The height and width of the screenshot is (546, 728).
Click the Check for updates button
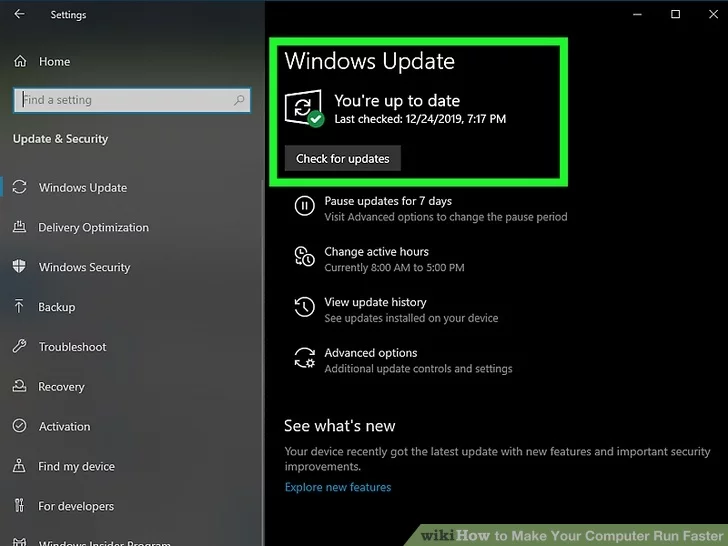[x=343, y=159]
